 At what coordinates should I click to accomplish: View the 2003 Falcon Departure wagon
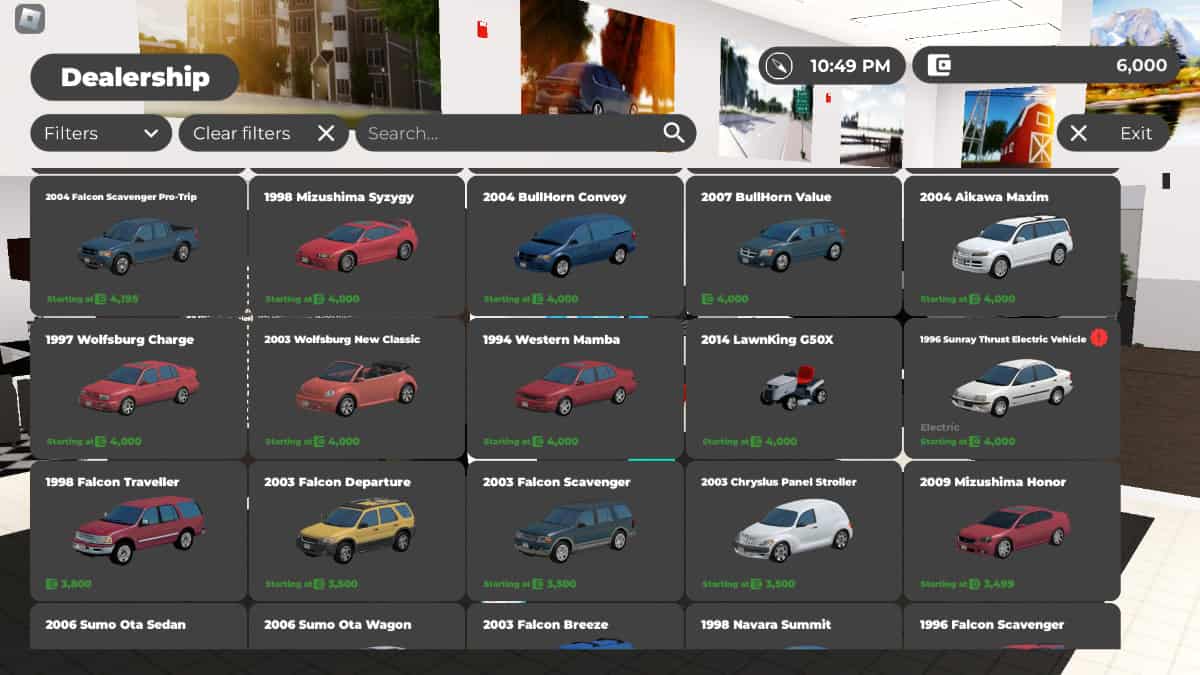click(x=356, y=532)
